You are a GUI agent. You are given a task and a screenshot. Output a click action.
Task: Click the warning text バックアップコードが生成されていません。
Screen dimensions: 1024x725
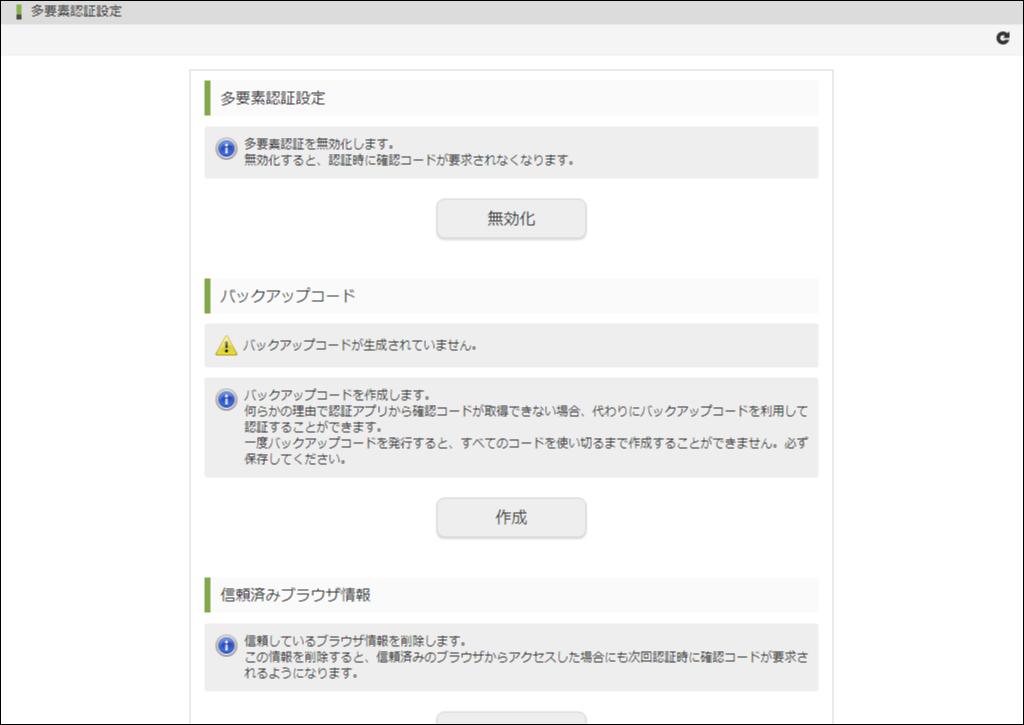(x=360, y=346)
